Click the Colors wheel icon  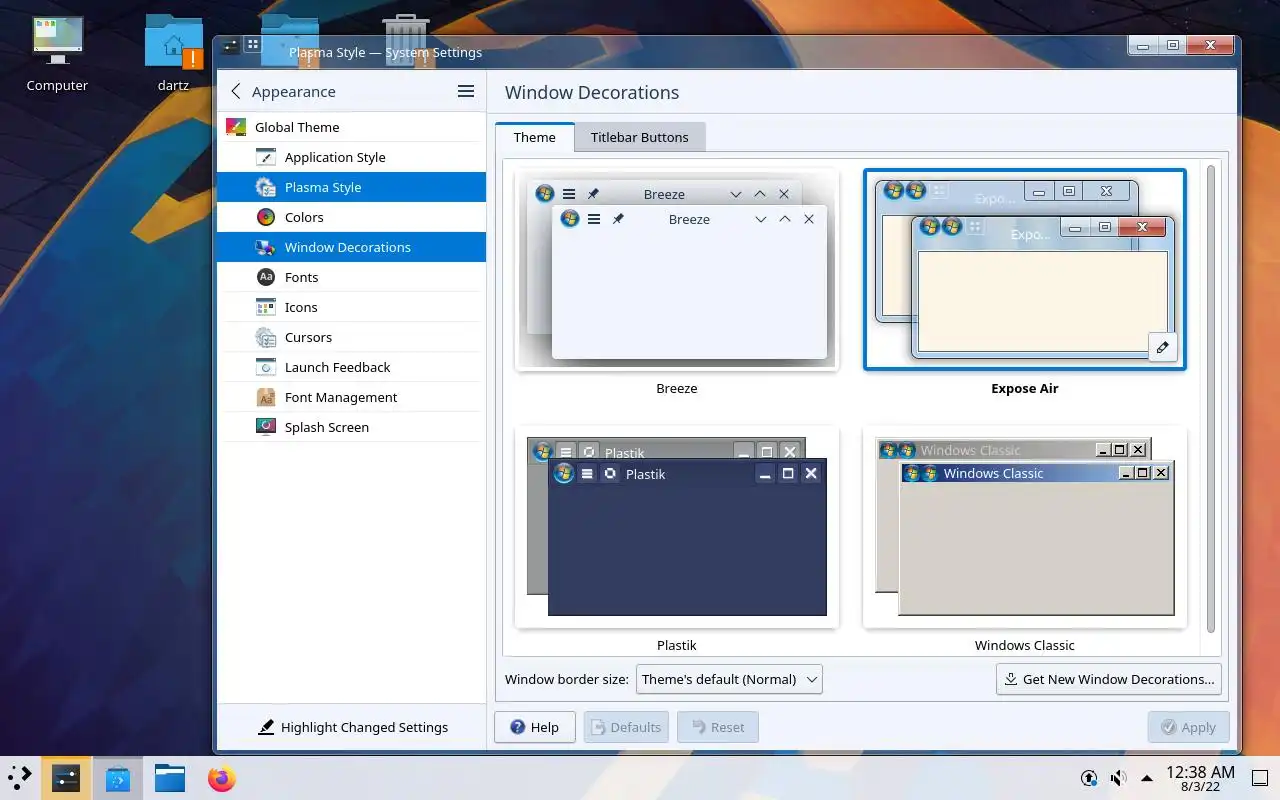coord(265,217)
